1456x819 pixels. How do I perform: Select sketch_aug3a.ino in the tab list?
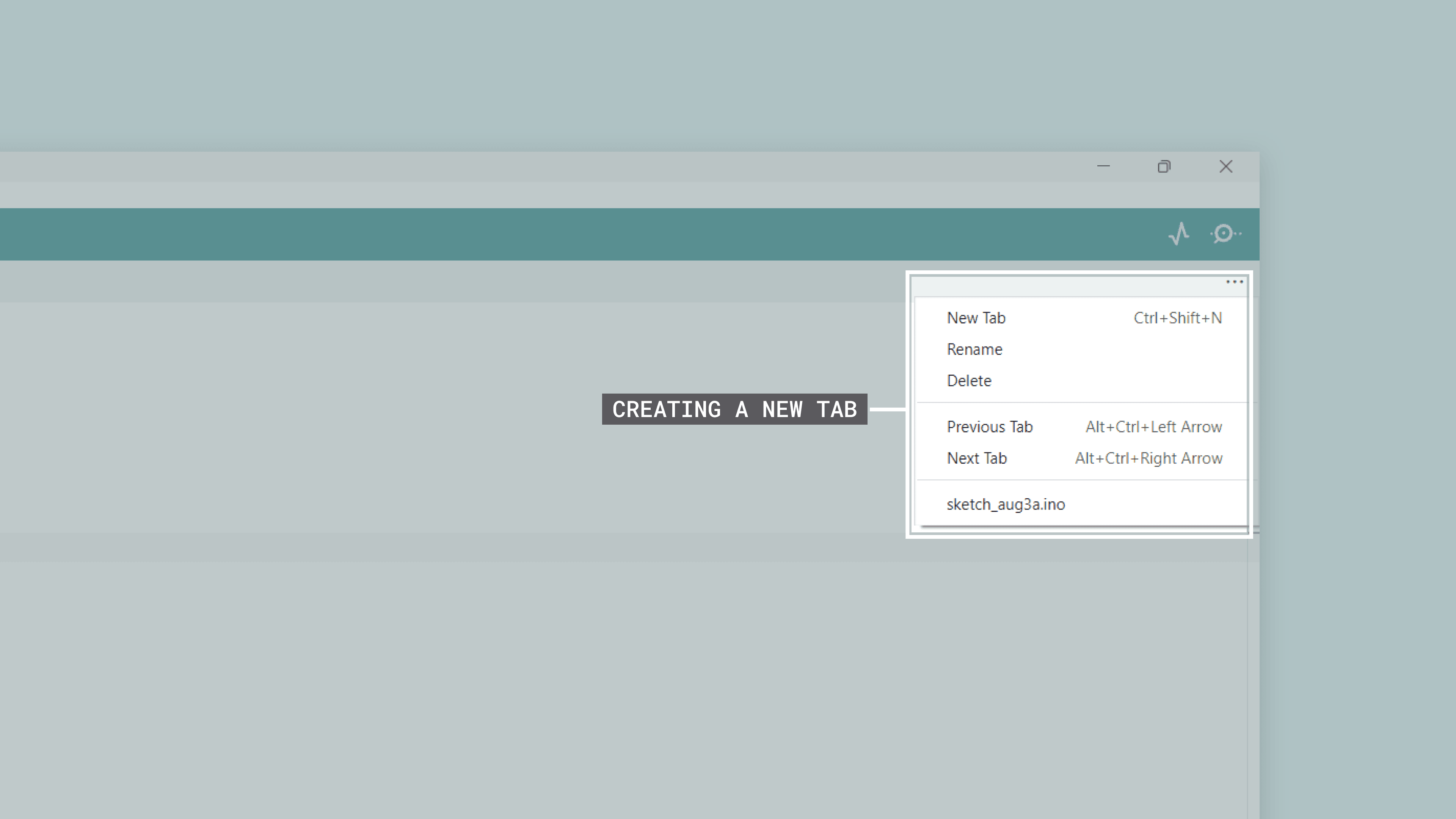1006,504
